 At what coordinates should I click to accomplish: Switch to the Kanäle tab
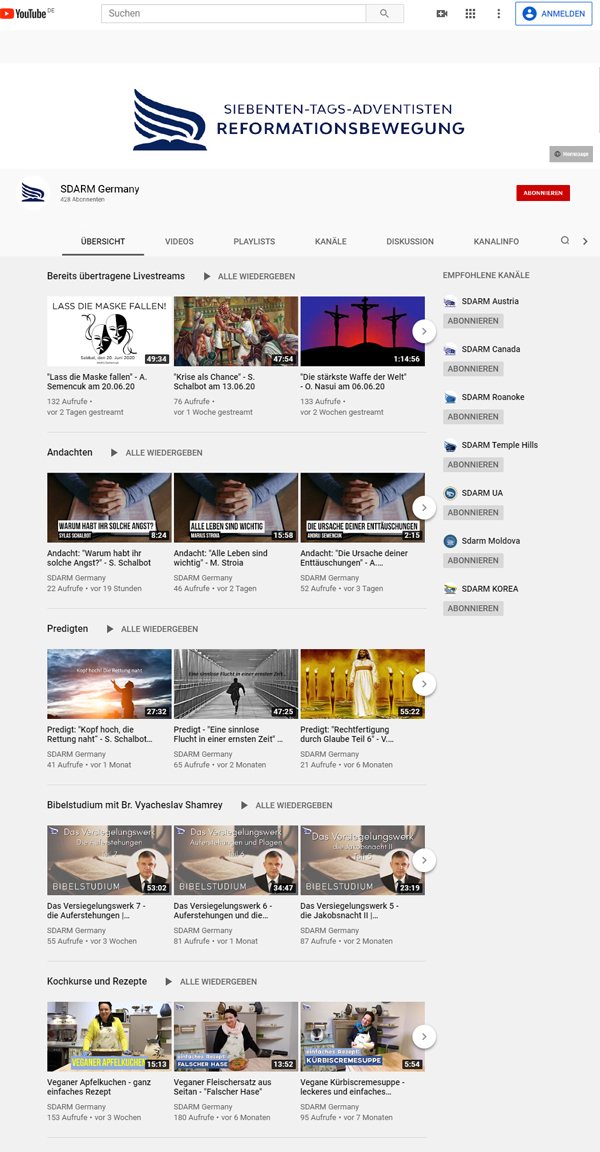coord(330,241)
